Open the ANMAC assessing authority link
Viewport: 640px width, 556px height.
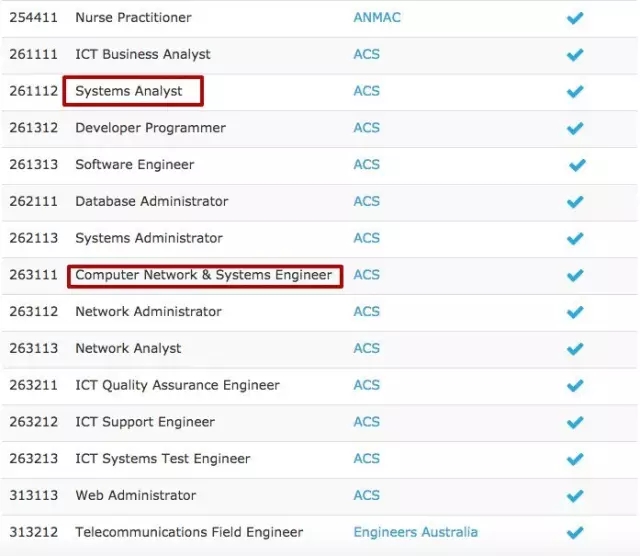click(x=377, y=18)
